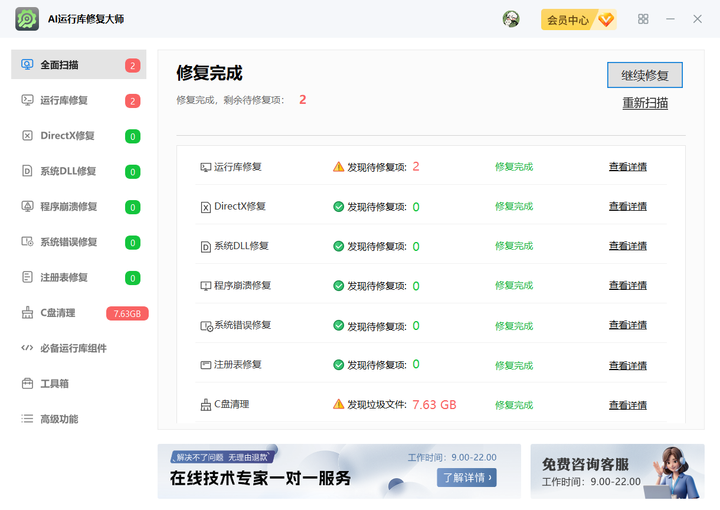Open 查看详情 for 注册表修复 row

tap(628, 365)
